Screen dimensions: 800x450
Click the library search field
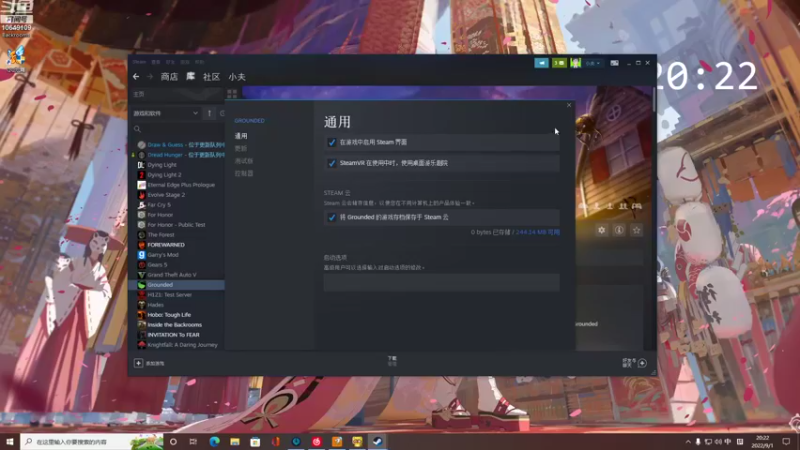click(178, 129)
